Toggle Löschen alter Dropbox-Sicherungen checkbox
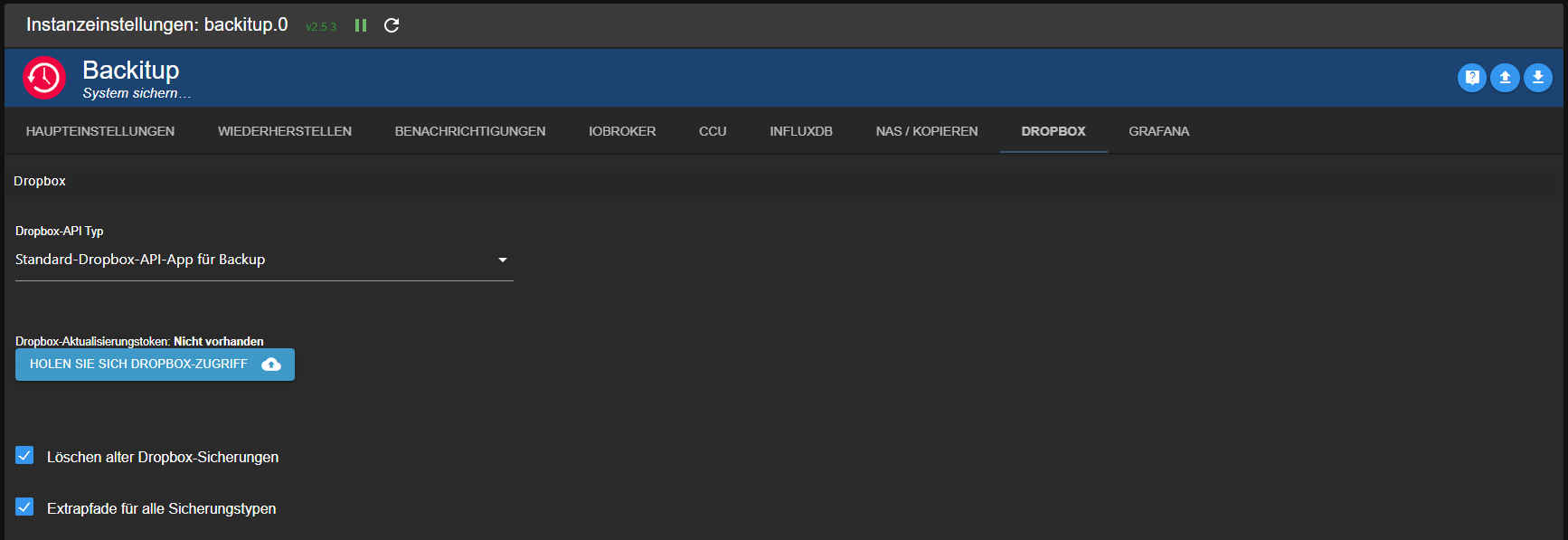 [x=24, y=456]
